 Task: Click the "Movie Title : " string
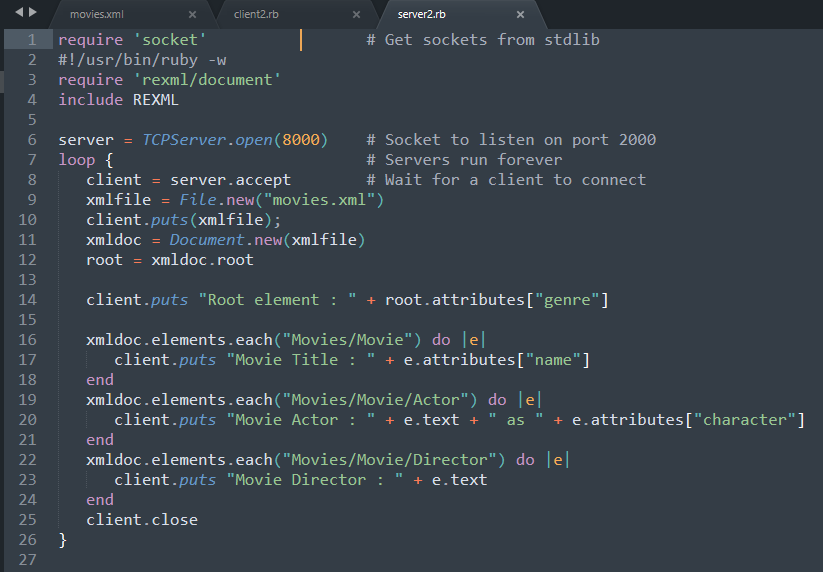point(301,360)
